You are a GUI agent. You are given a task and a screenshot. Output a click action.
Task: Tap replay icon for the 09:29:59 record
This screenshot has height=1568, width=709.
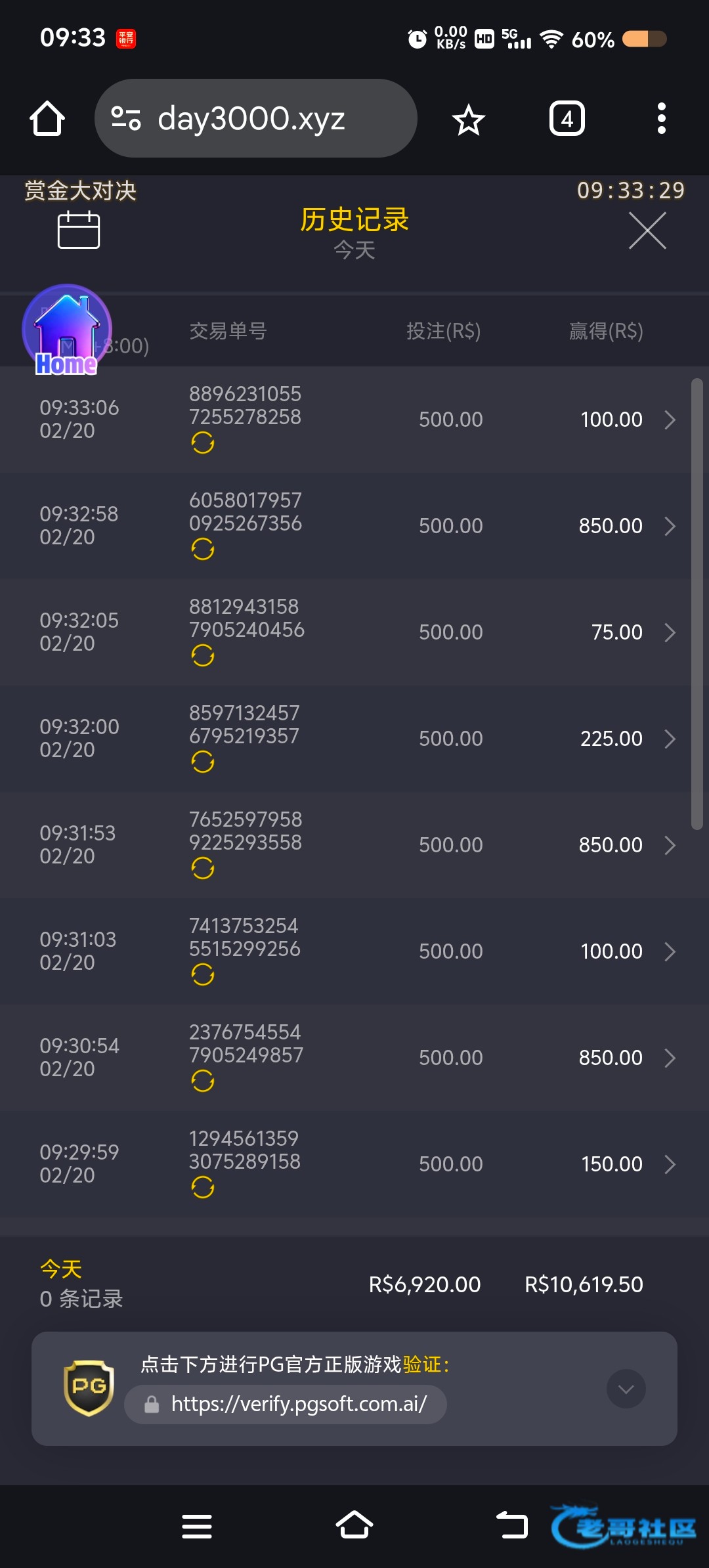point(203,1187)
